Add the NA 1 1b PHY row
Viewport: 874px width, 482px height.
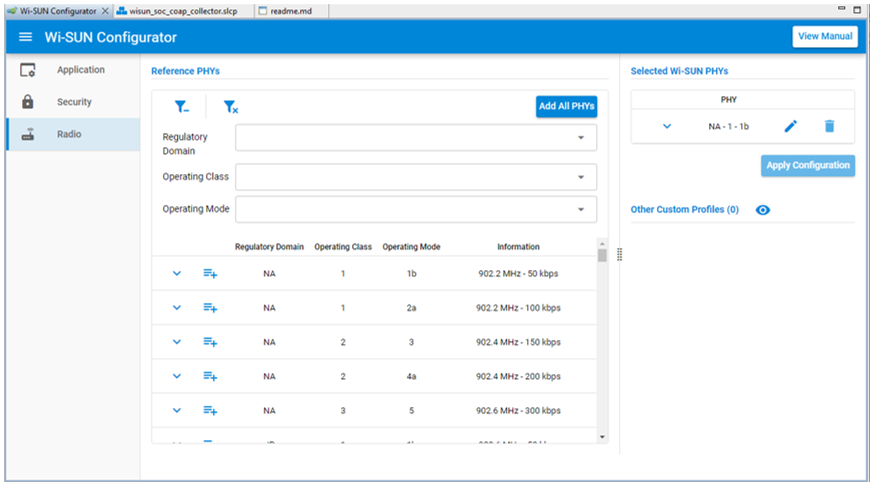click(210, 274)
